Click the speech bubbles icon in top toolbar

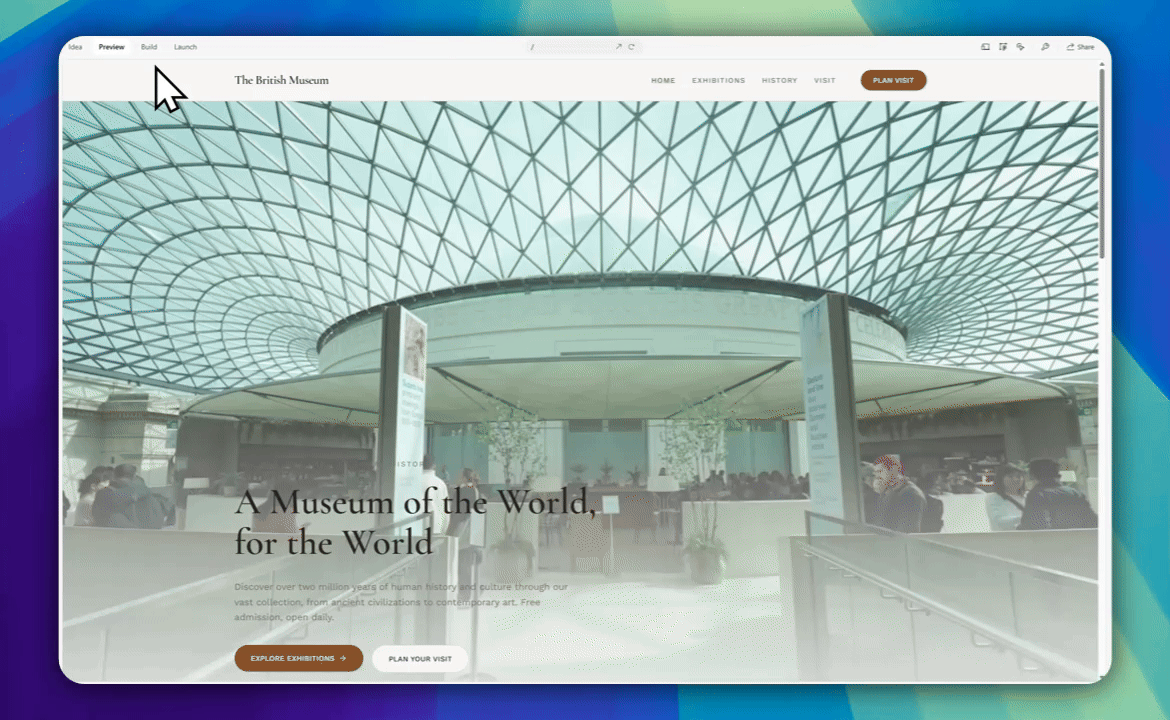click(1021, 47)
